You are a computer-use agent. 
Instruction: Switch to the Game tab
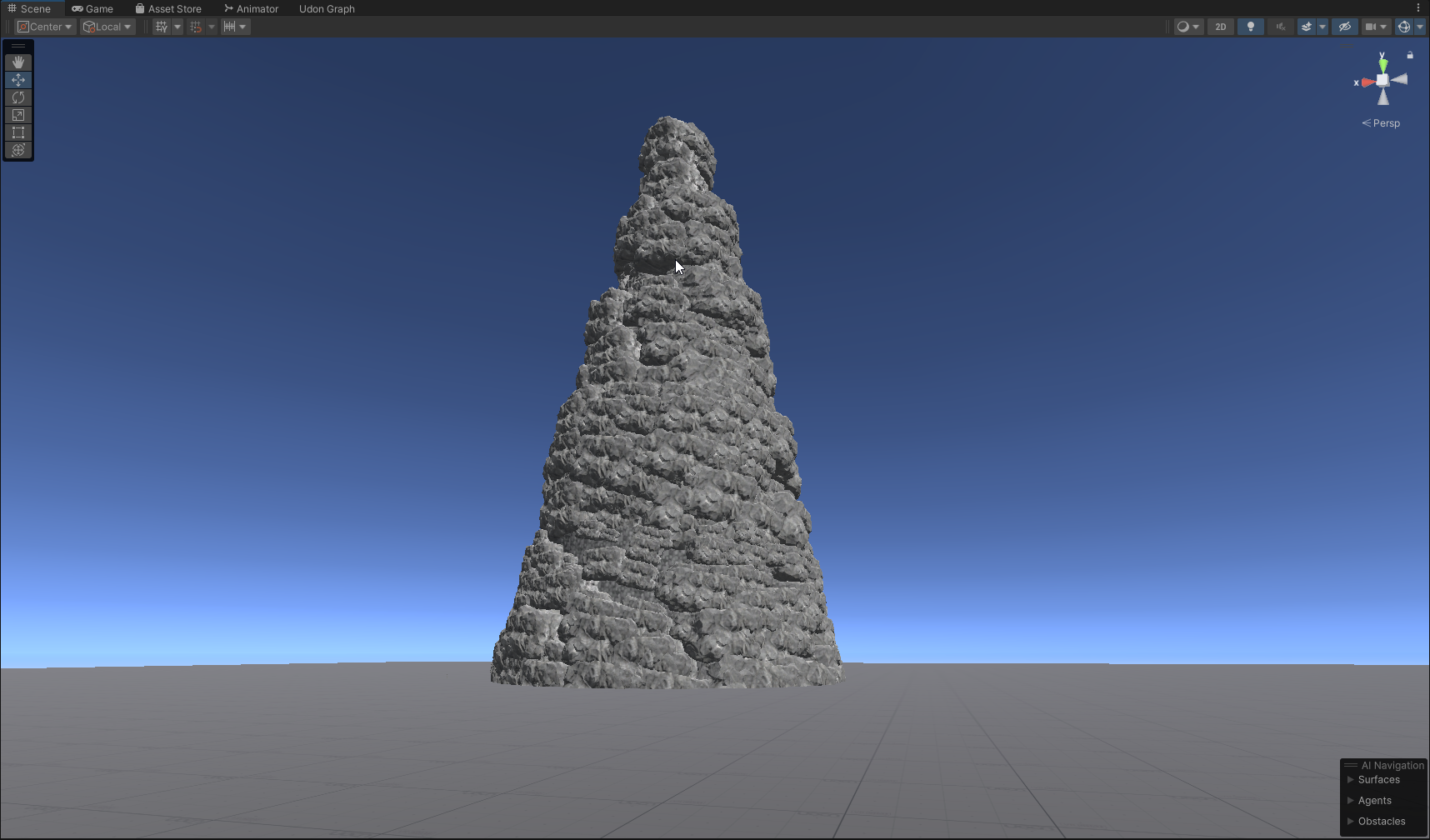[92, 8]
